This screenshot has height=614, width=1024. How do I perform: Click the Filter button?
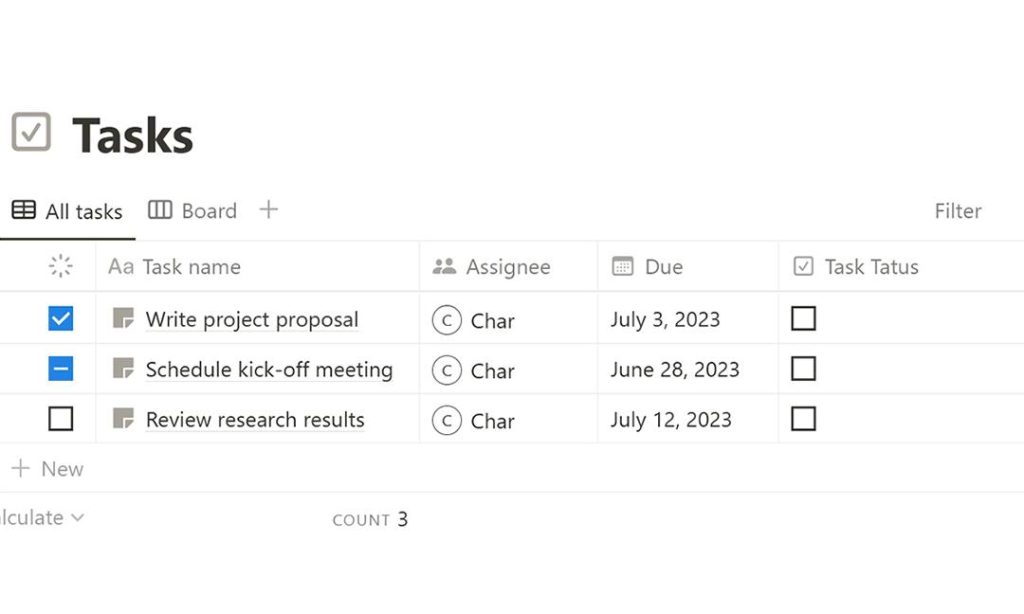[958, 211]
